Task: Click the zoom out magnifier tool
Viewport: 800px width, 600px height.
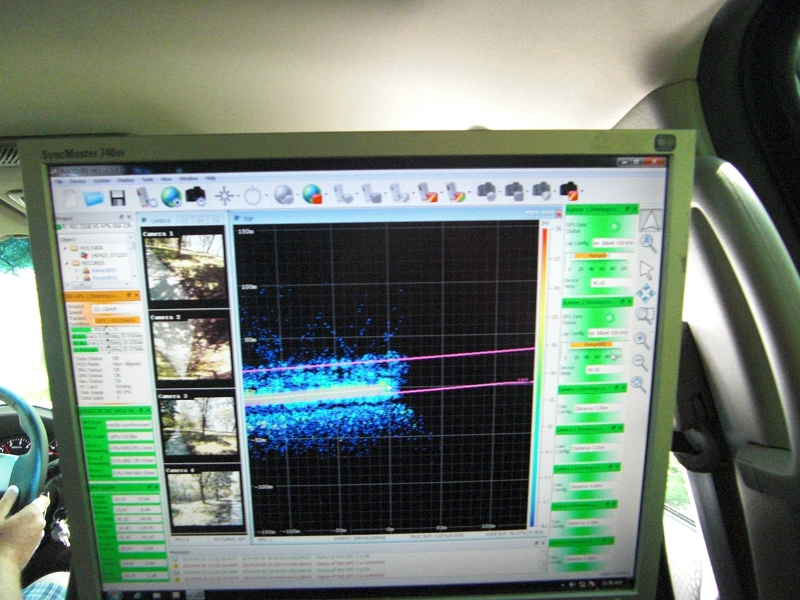Action: tap(641, 361)
